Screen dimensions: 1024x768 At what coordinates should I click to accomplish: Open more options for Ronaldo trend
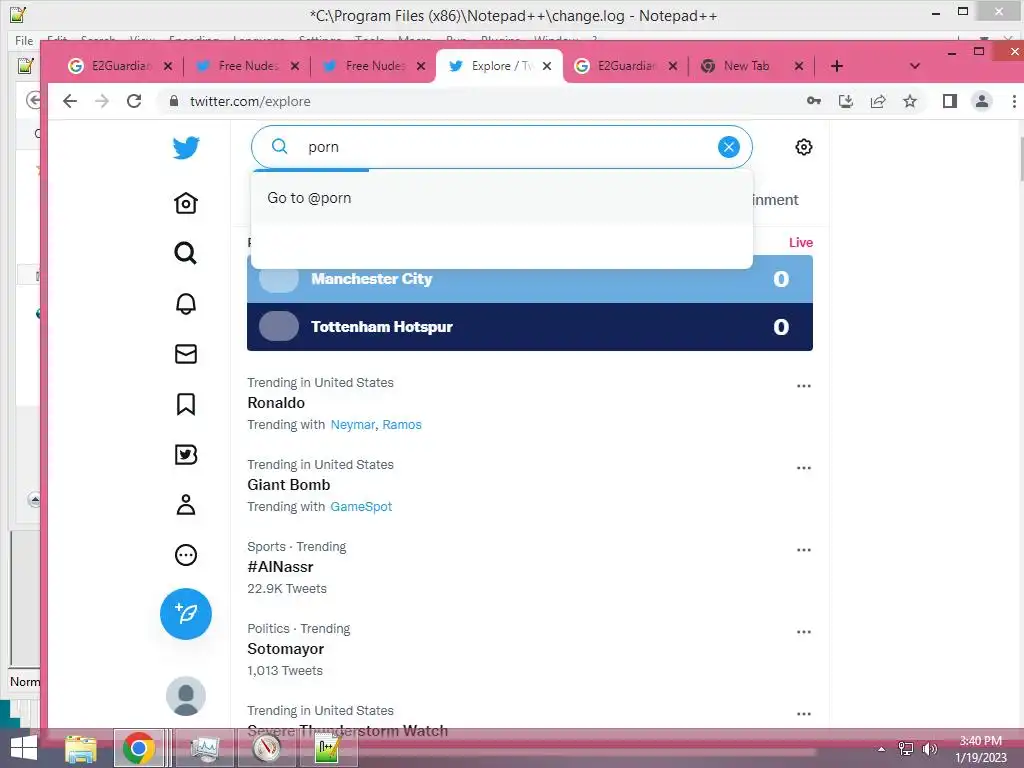click(x=804, y=386)
